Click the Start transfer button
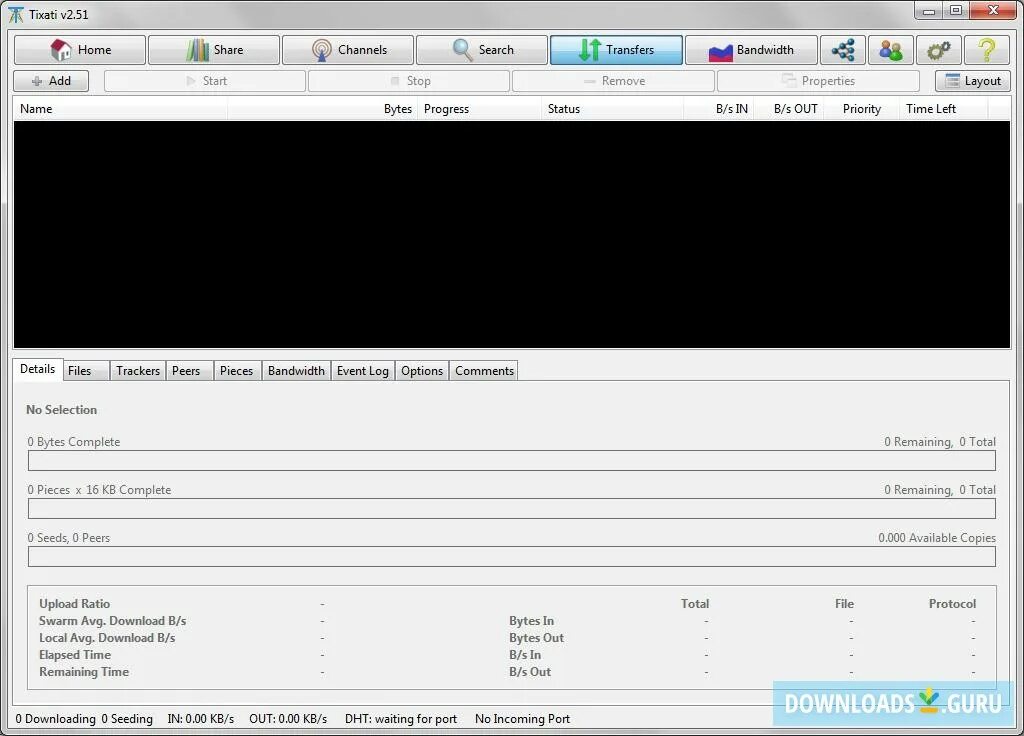Image resolution: width=1024 pixels, height=736 pixels. tap(205, 81)
